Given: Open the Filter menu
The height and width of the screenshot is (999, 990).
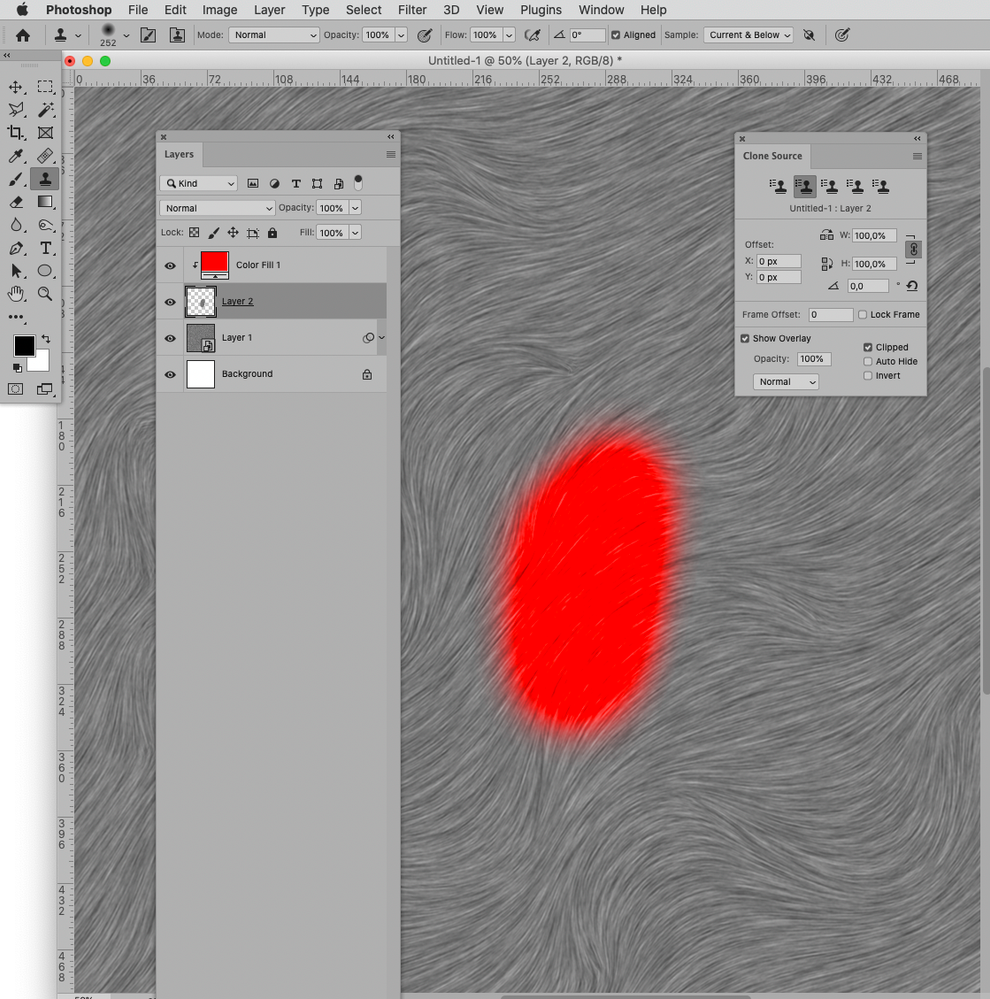Looking at the screenshot, I should (x=412, y=10).
